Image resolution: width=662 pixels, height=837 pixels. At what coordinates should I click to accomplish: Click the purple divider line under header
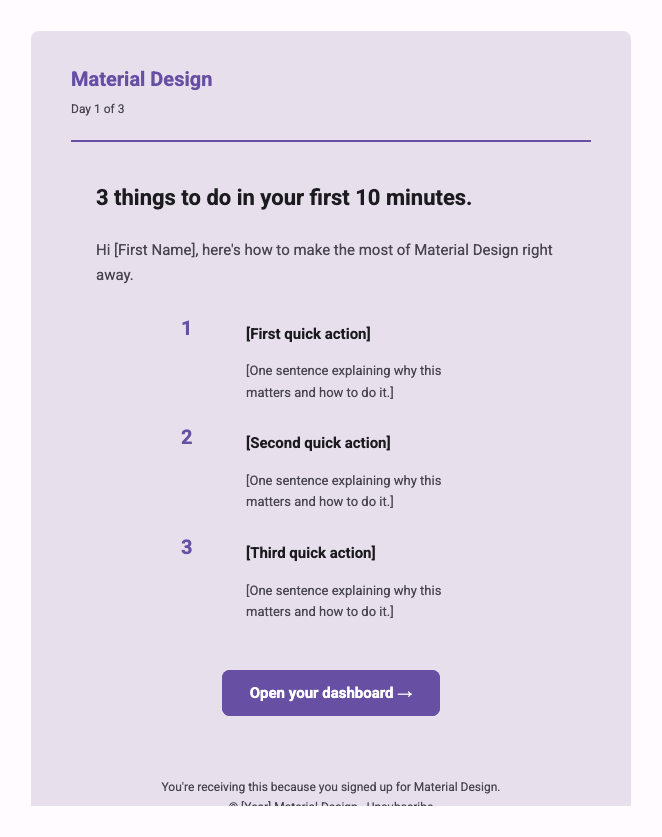330,141
